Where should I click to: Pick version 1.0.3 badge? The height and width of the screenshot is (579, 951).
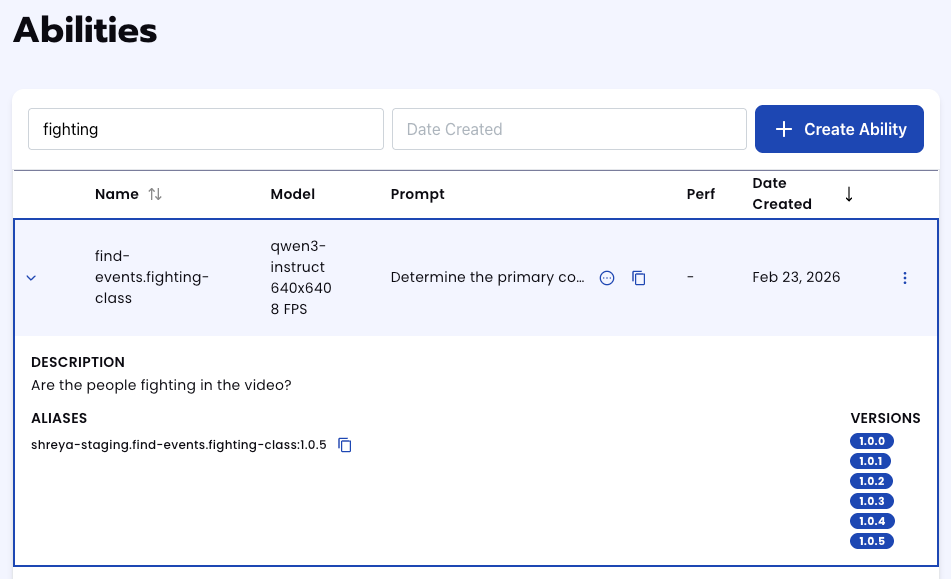pos(871,501)
